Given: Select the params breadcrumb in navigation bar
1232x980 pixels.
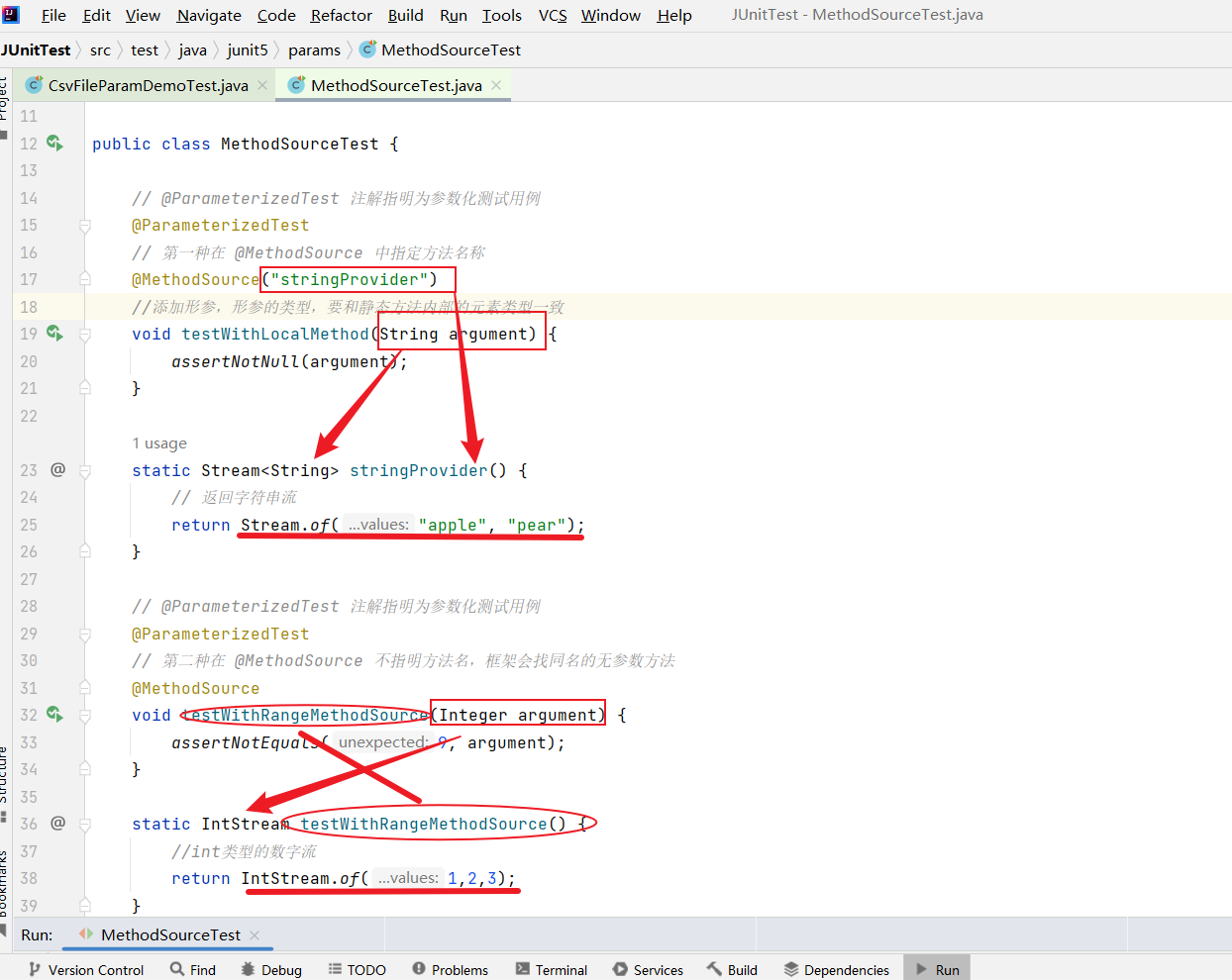Looking at the screenshot, I should (x=314, y=49).
